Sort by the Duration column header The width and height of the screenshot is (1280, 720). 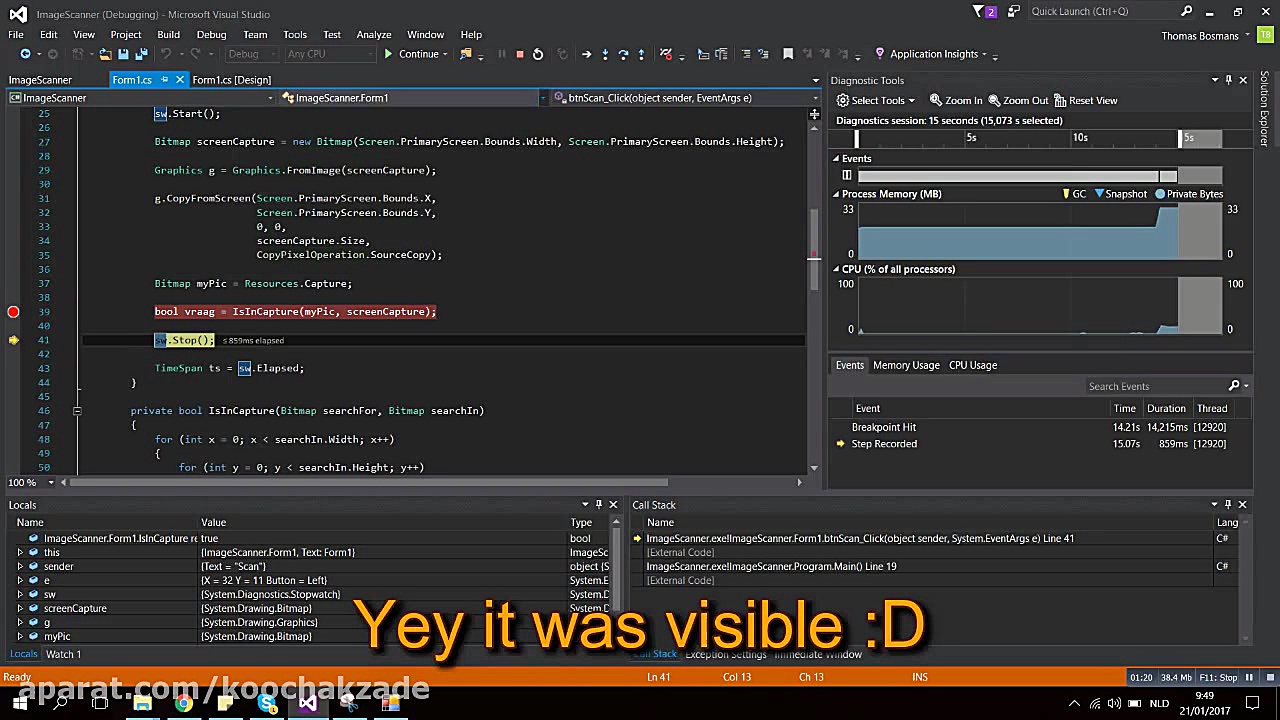pos(1166,408)
